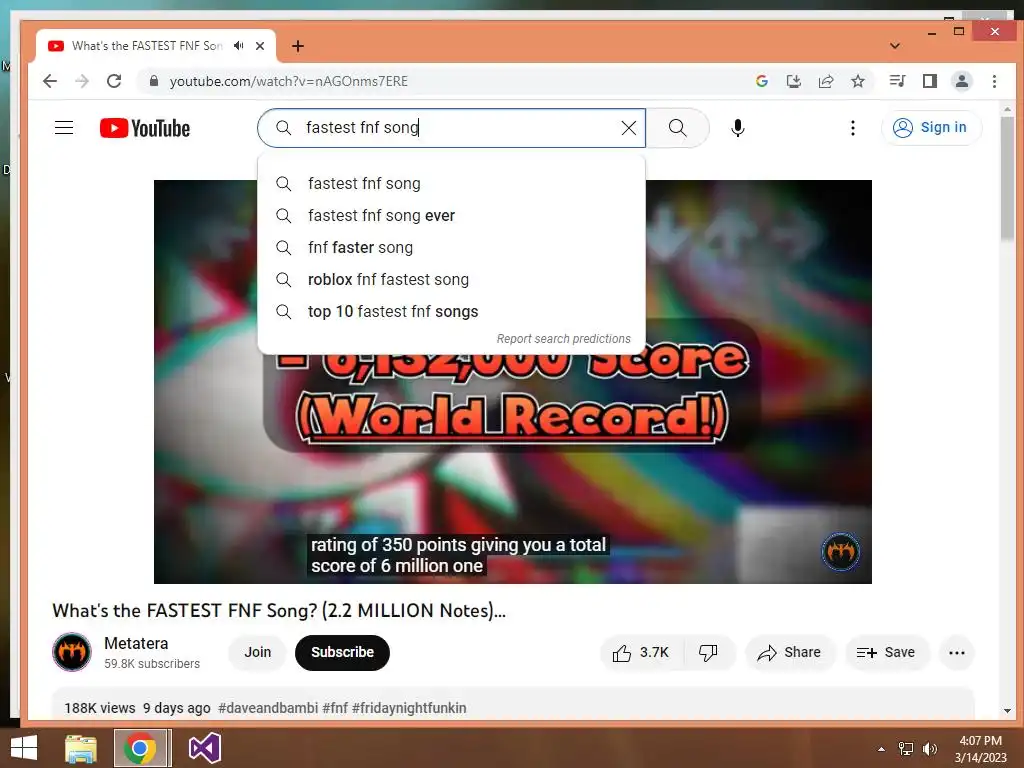
Task: Open Chrome three-dot menu
Action: pyautogui.click(x=994, y=81)
